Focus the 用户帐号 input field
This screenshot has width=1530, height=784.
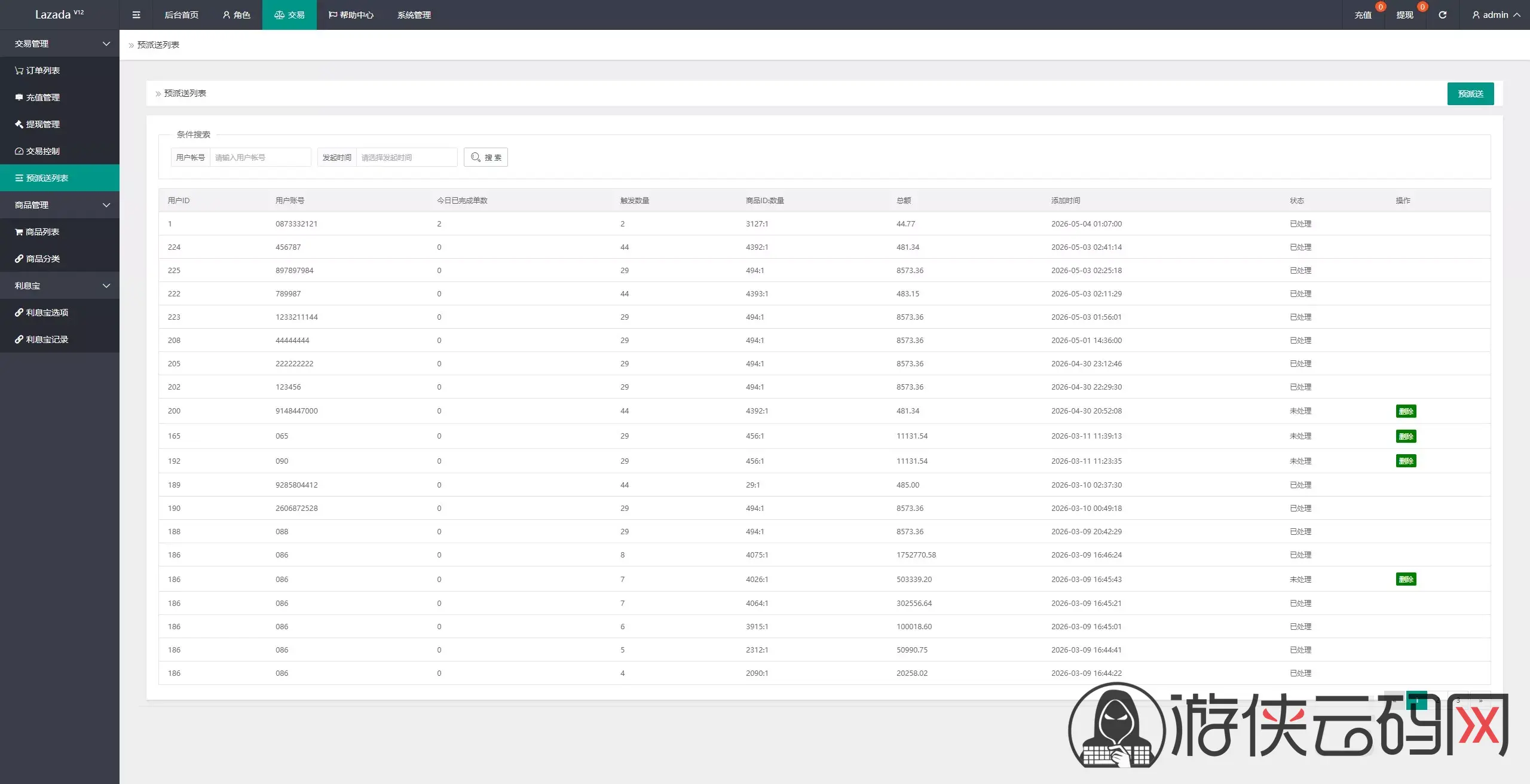coord(260,157)
